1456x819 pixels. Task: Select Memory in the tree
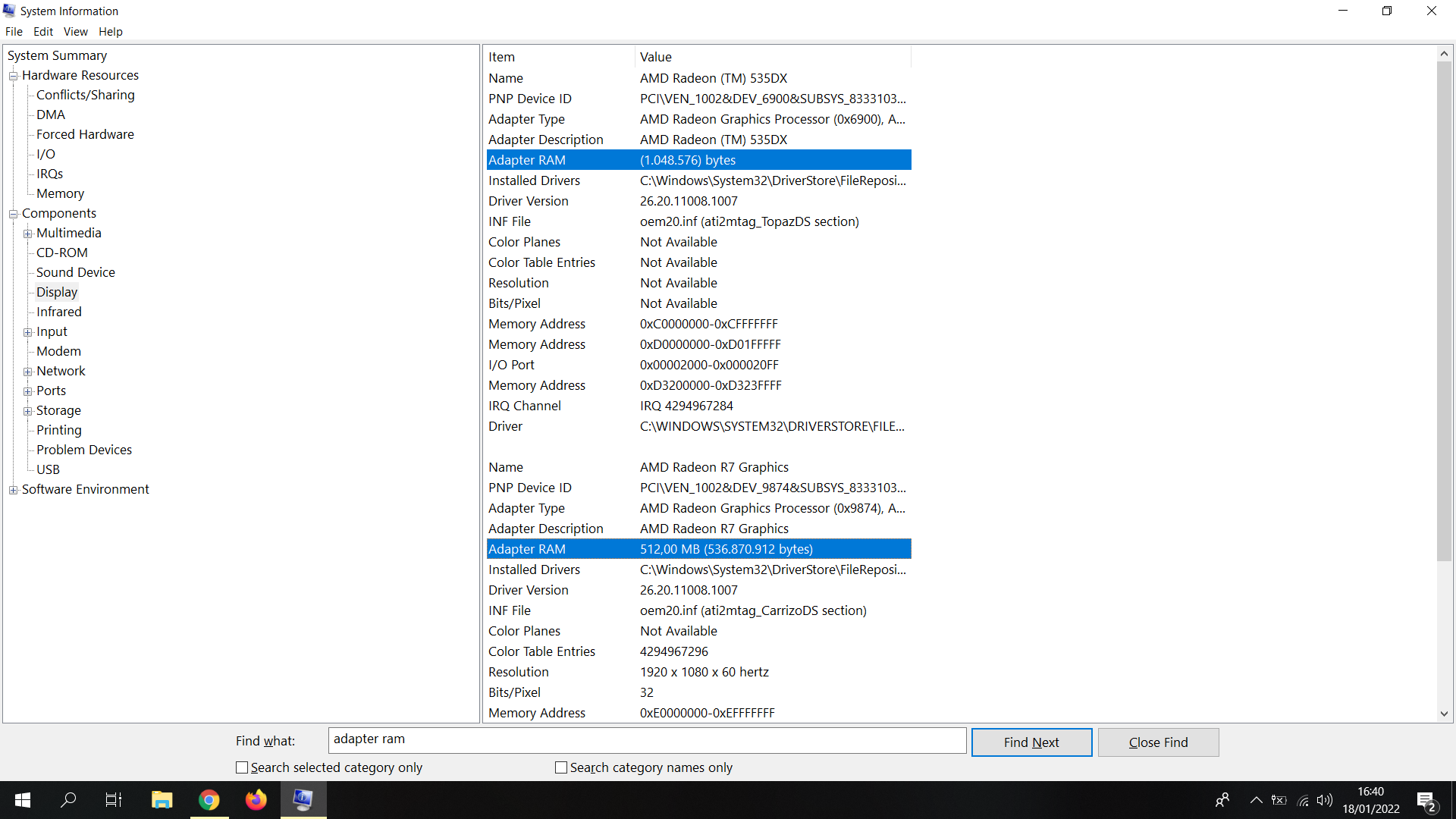pyautogui.click(x=60, y=193)
